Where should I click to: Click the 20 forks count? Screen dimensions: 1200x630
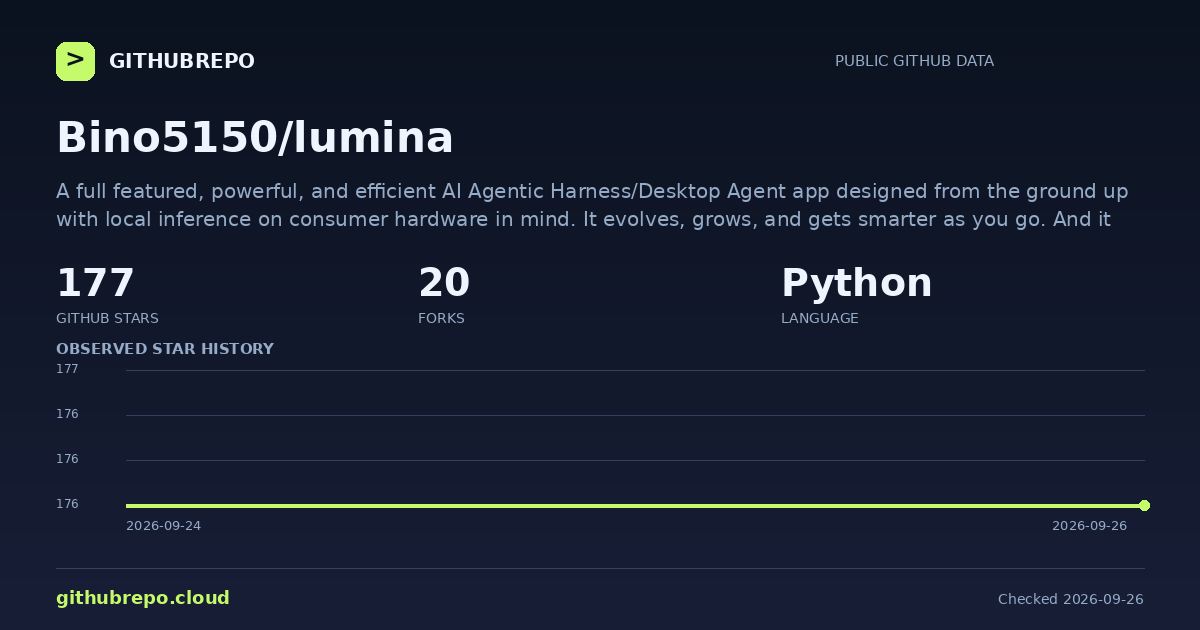click(444, 283)
